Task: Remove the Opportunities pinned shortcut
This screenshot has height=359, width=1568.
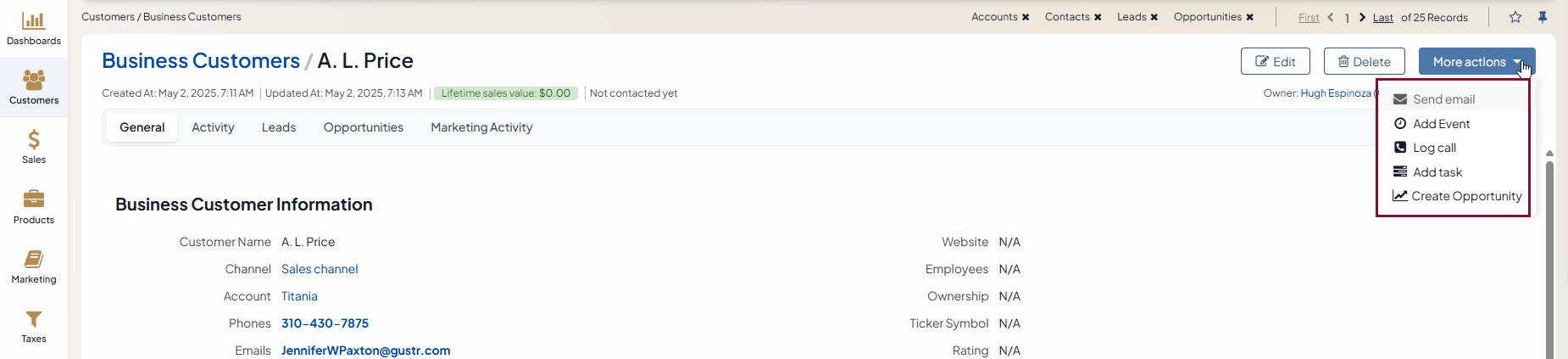Action: [1250, 17]
